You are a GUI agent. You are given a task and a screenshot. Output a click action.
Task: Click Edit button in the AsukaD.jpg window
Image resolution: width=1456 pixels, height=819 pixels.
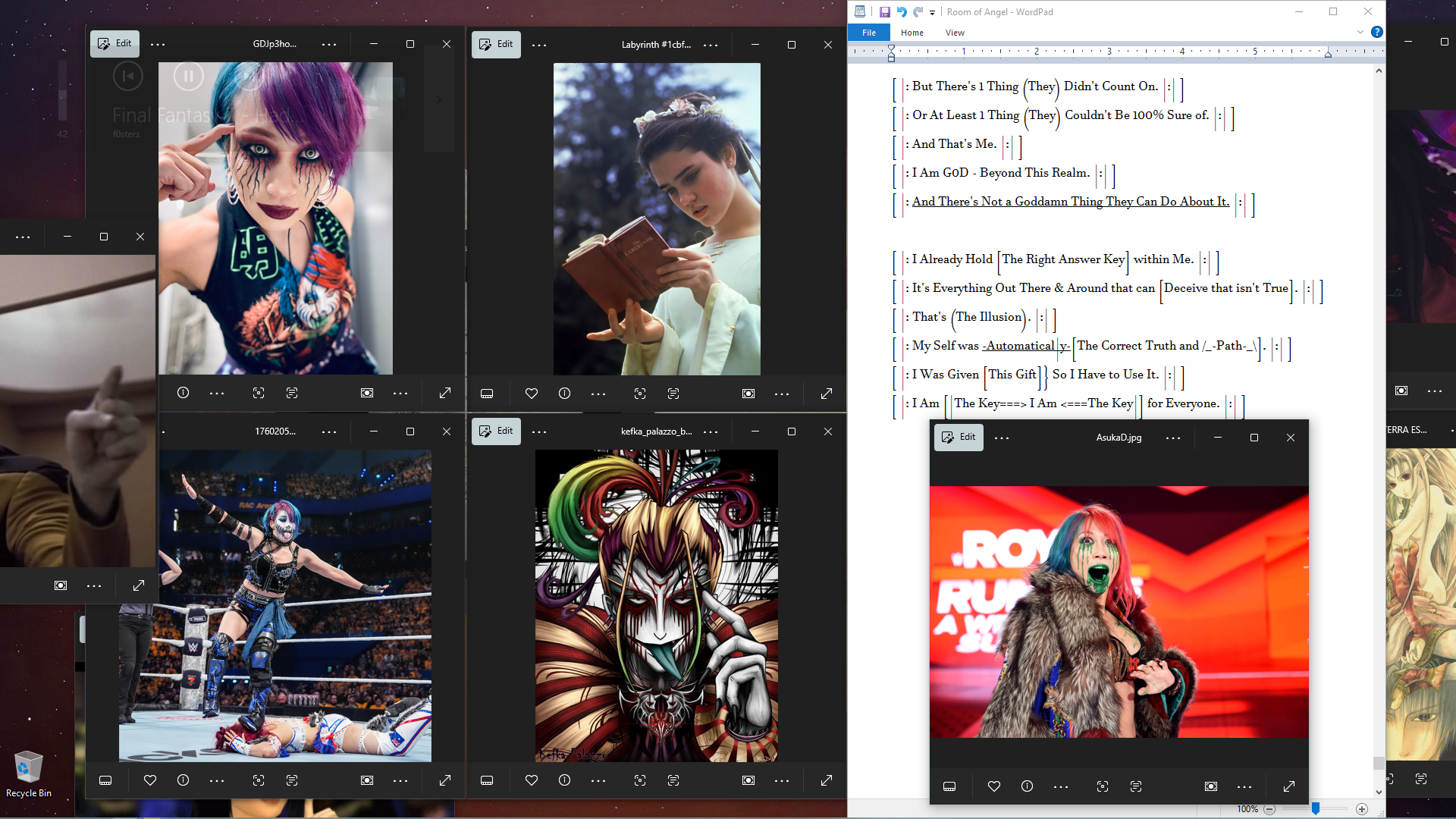pyautogui.click(x=959, y=438)
